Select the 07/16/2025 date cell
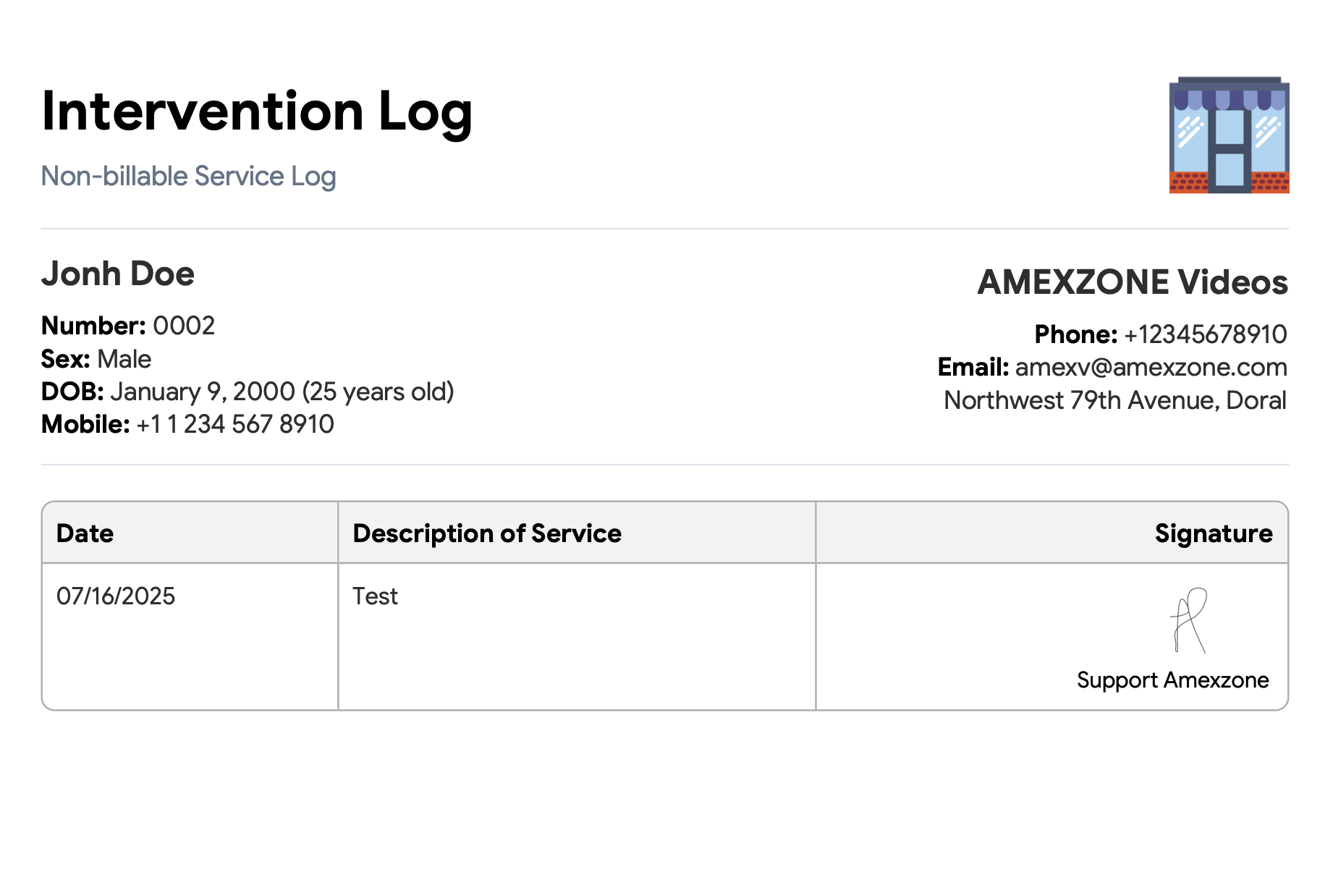This screenshot has width=1333, height=896. coord(116,596)
